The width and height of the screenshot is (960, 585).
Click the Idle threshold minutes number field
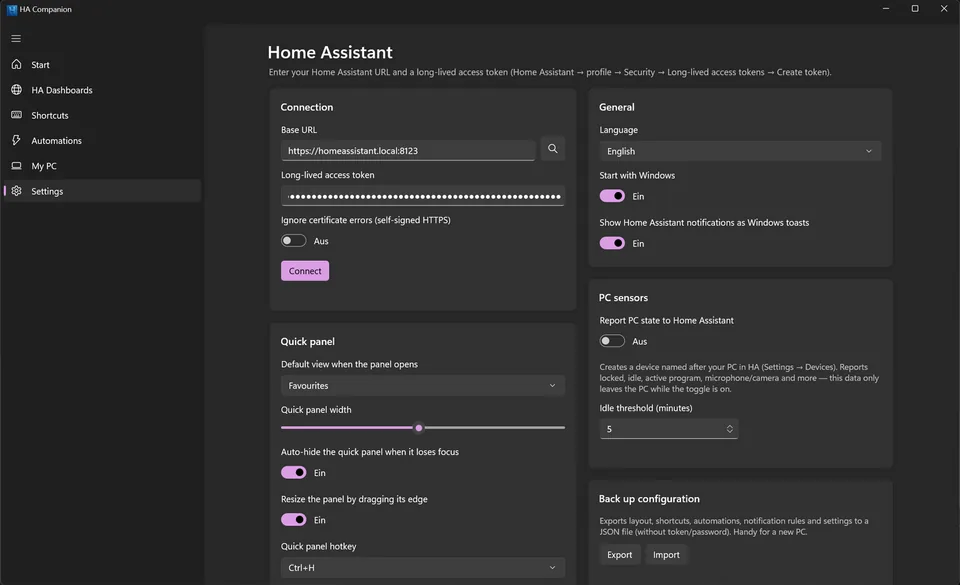[x=669, y=429]
